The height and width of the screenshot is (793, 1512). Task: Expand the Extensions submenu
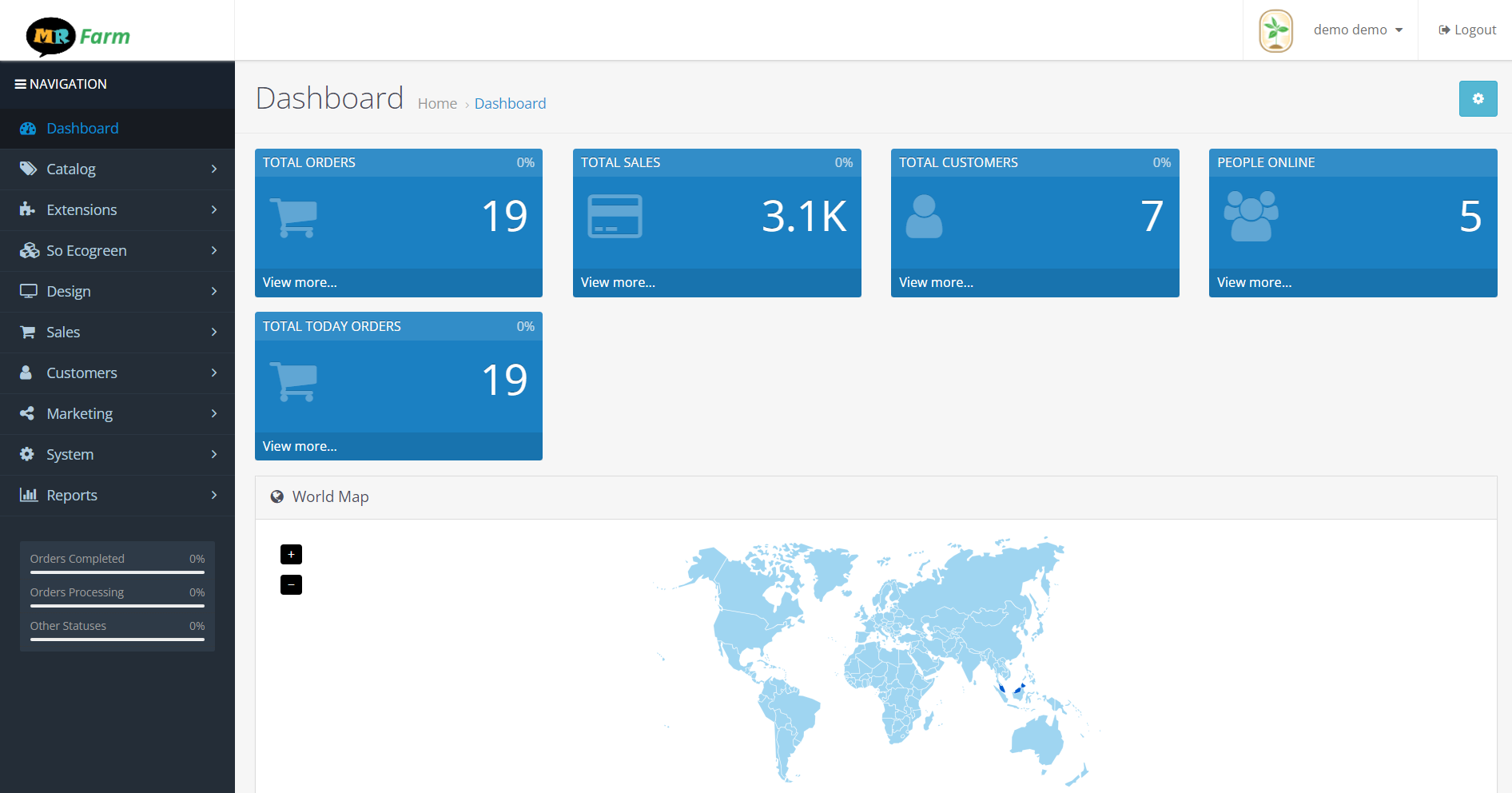(x=117, y=210)
